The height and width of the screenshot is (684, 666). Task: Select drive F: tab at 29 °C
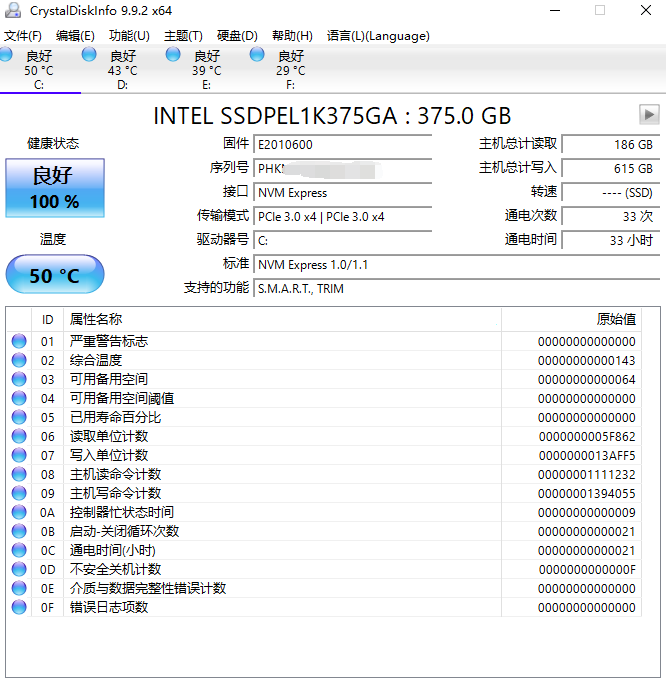pyautogui.click(x=290, y=70)
